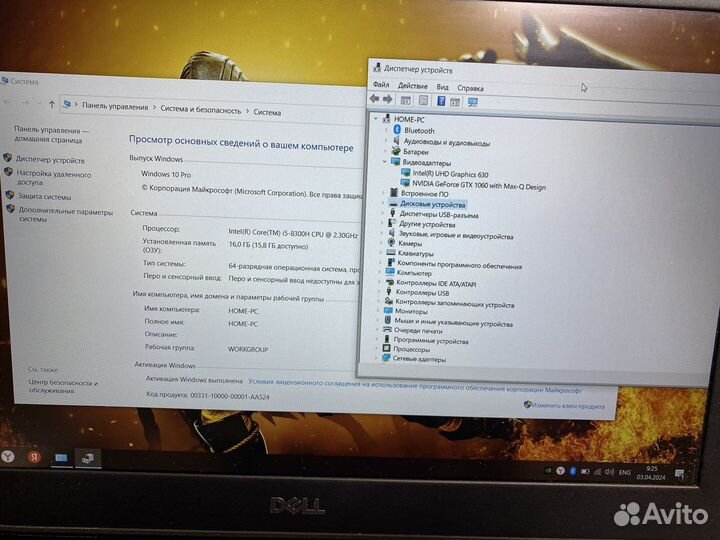Select Контроллеры IDE ATA/ATAPI row
The width and height of the screenshot is (720, 540).
pyautogui.click(x=436, y=283)
